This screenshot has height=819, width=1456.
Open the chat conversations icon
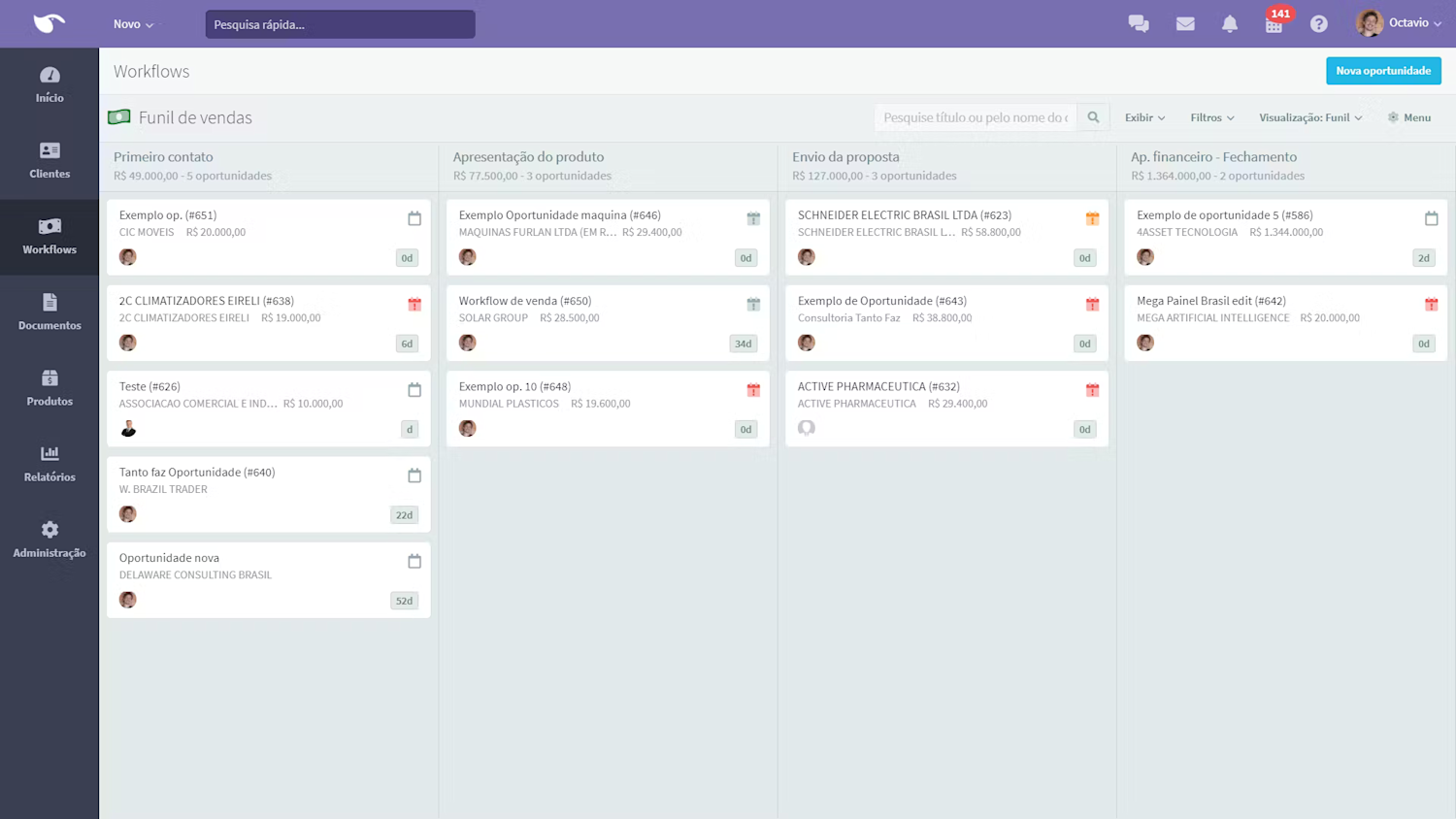(1139, 22)
